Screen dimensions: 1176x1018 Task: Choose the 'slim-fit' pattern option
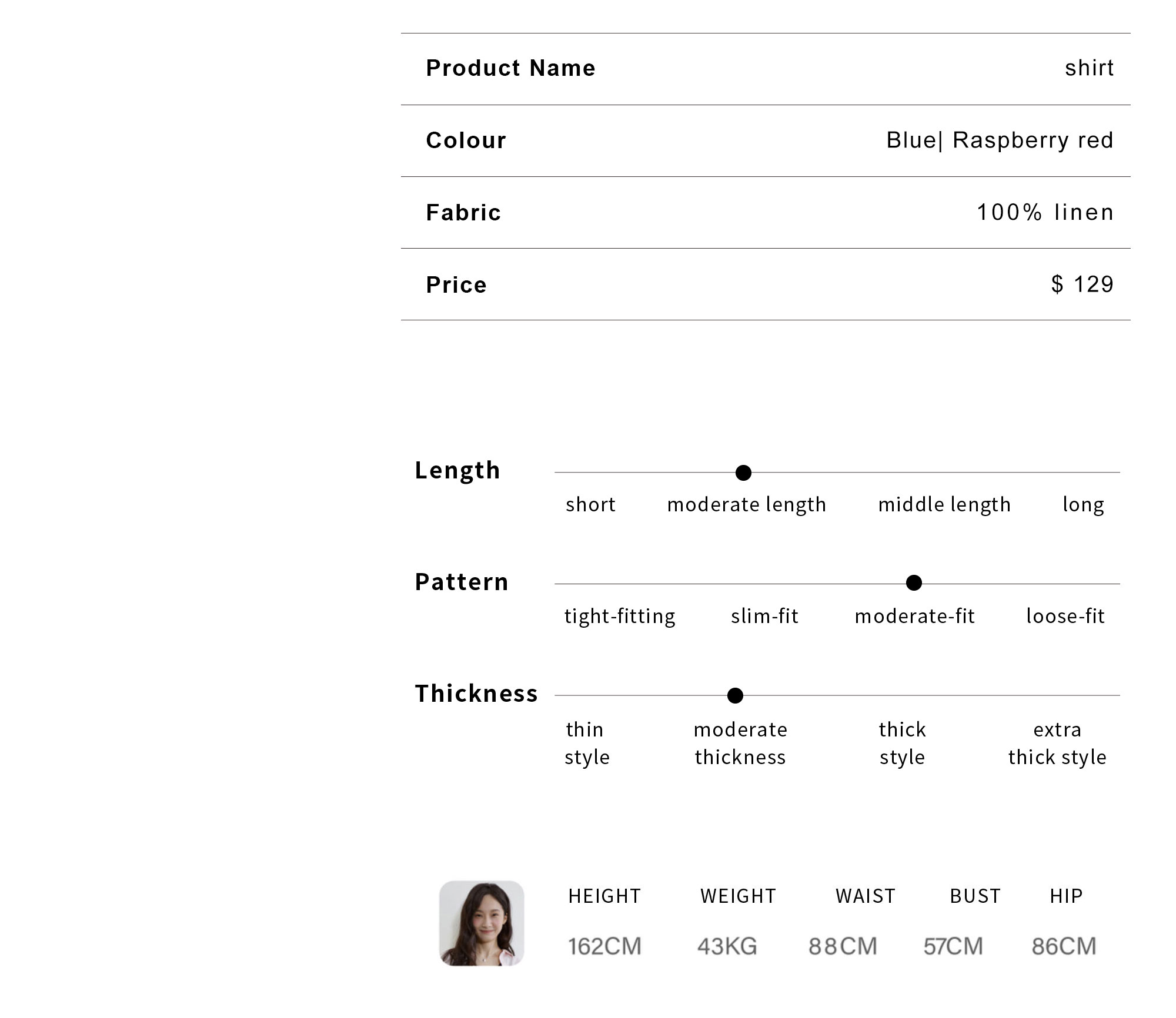click(x=764, y=616)
